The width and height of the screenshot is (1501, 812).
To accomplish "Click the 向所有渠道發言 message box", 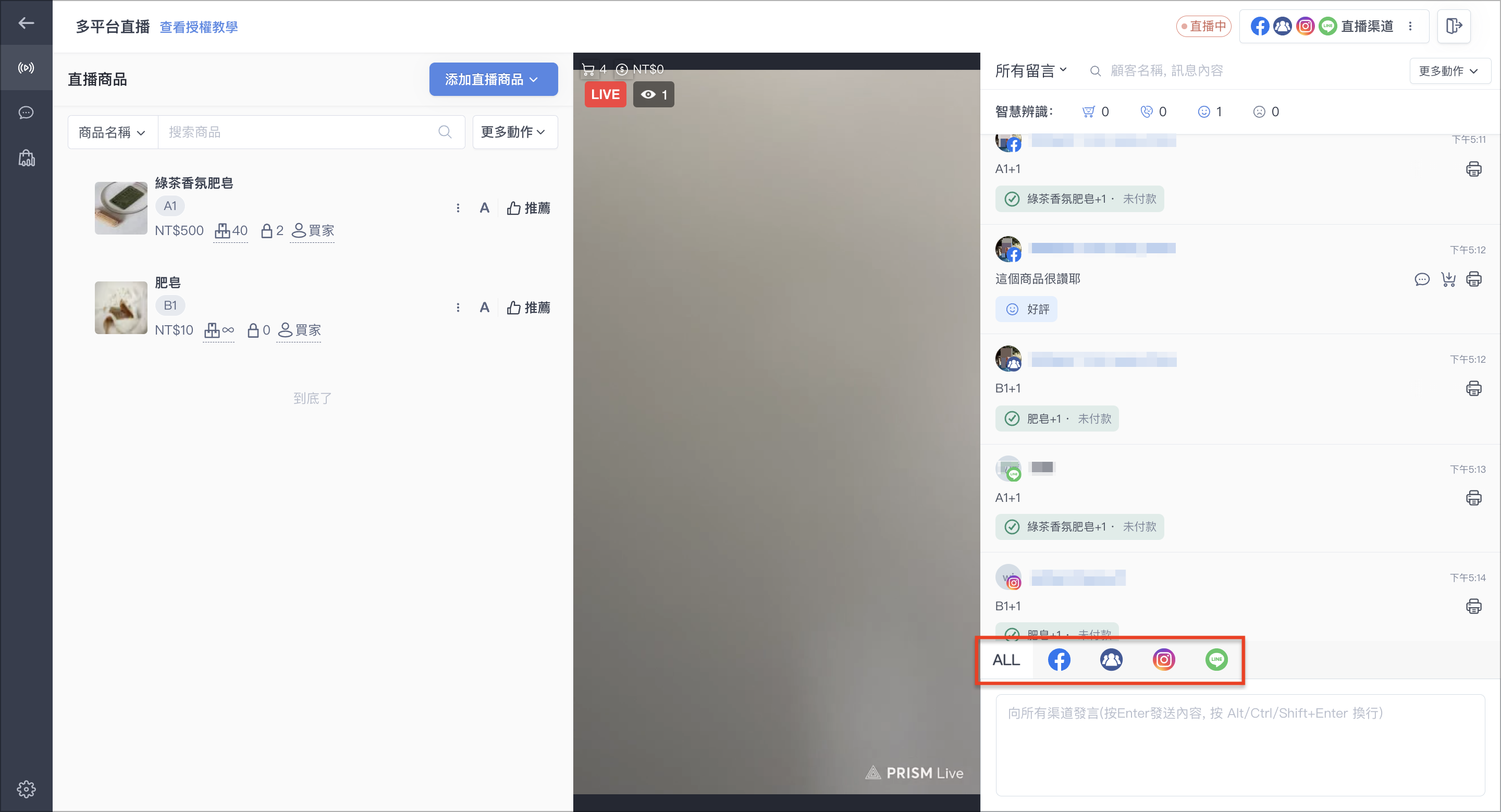I will point(1240,744).
